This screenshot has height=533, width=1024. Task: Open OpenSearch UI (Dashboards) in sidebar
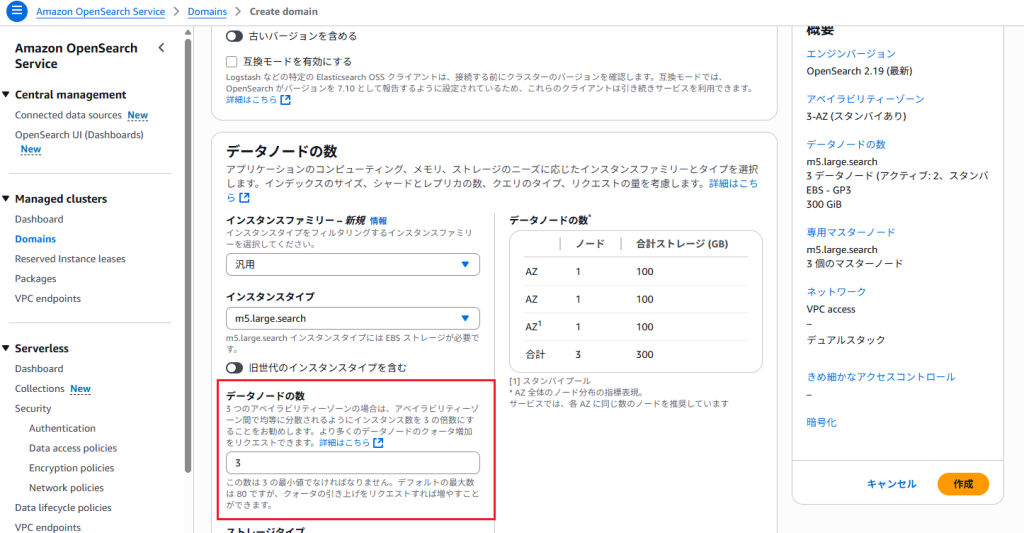[79, 135]
